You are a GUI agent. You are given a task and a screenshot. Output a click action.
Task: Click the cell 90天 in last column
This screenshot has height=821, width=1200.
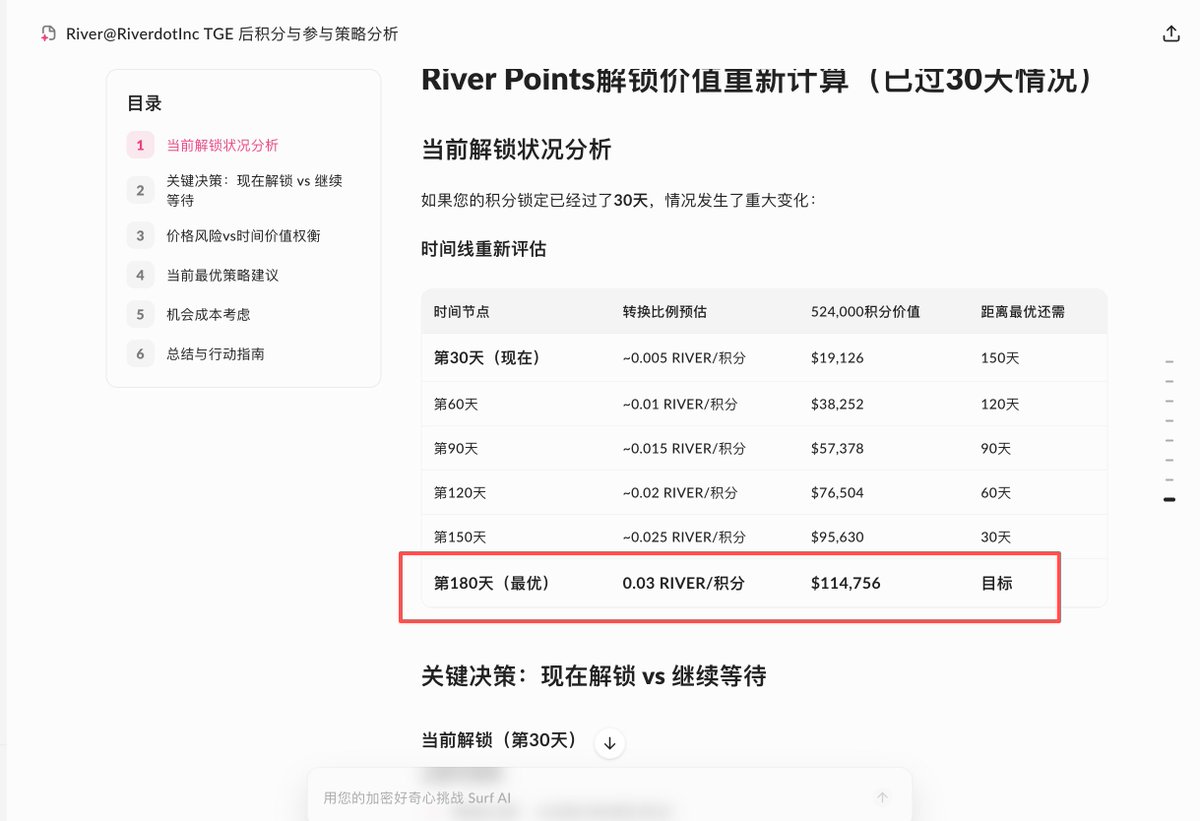tap(996, 449)
